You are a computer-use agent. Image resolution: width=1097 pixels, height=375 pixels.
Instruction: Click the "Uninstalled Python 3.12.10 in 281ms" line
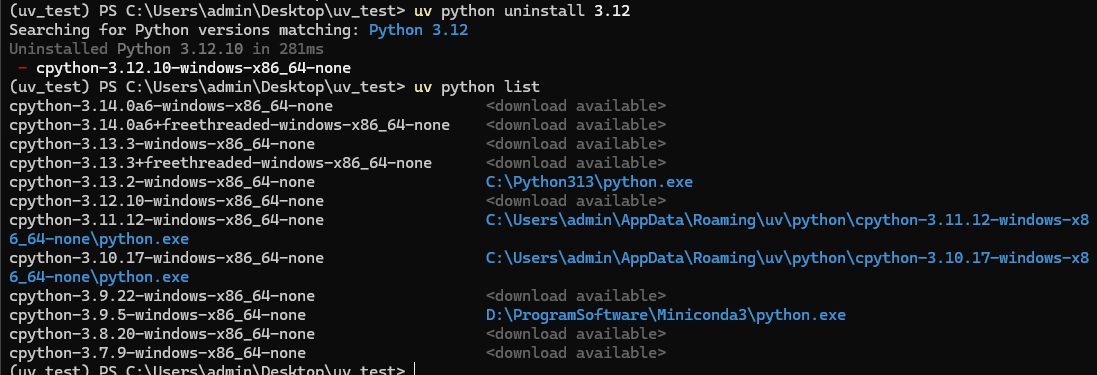[x=167, y=50]
